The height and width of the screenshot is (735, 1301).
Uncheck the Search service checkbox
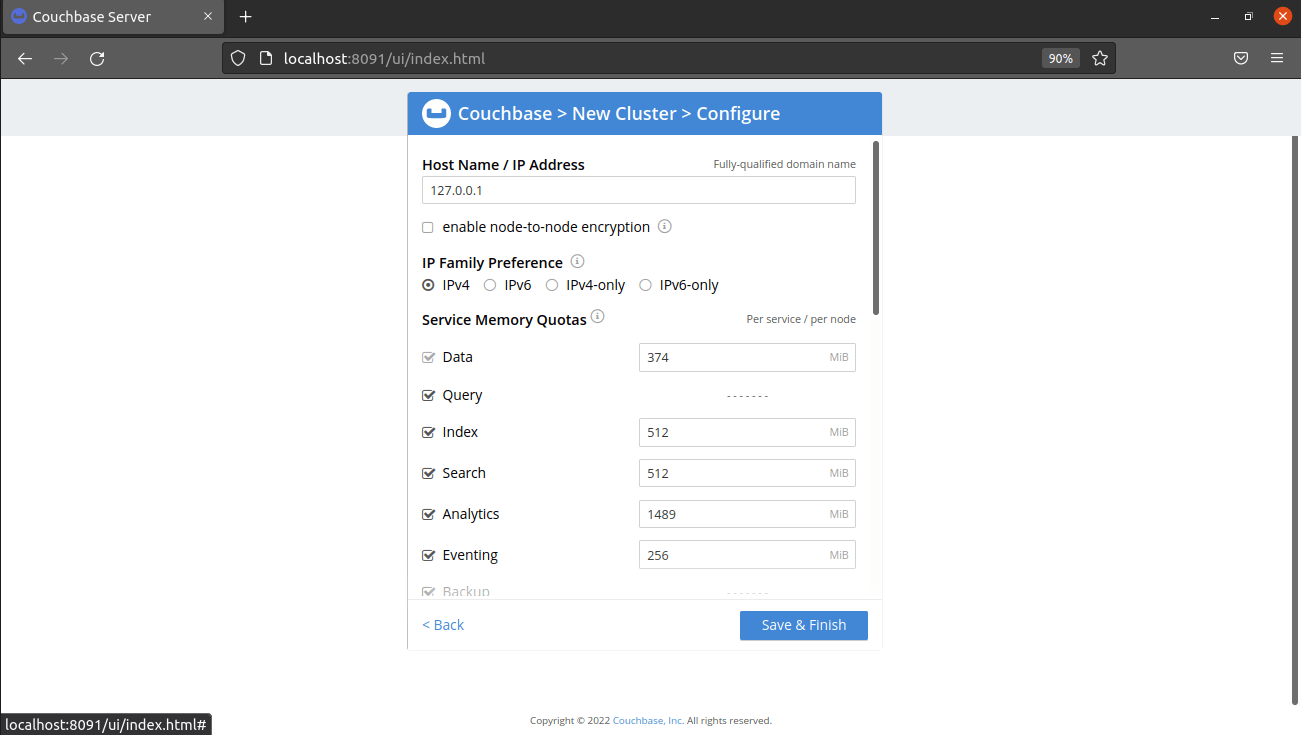[x=428, y=473]
